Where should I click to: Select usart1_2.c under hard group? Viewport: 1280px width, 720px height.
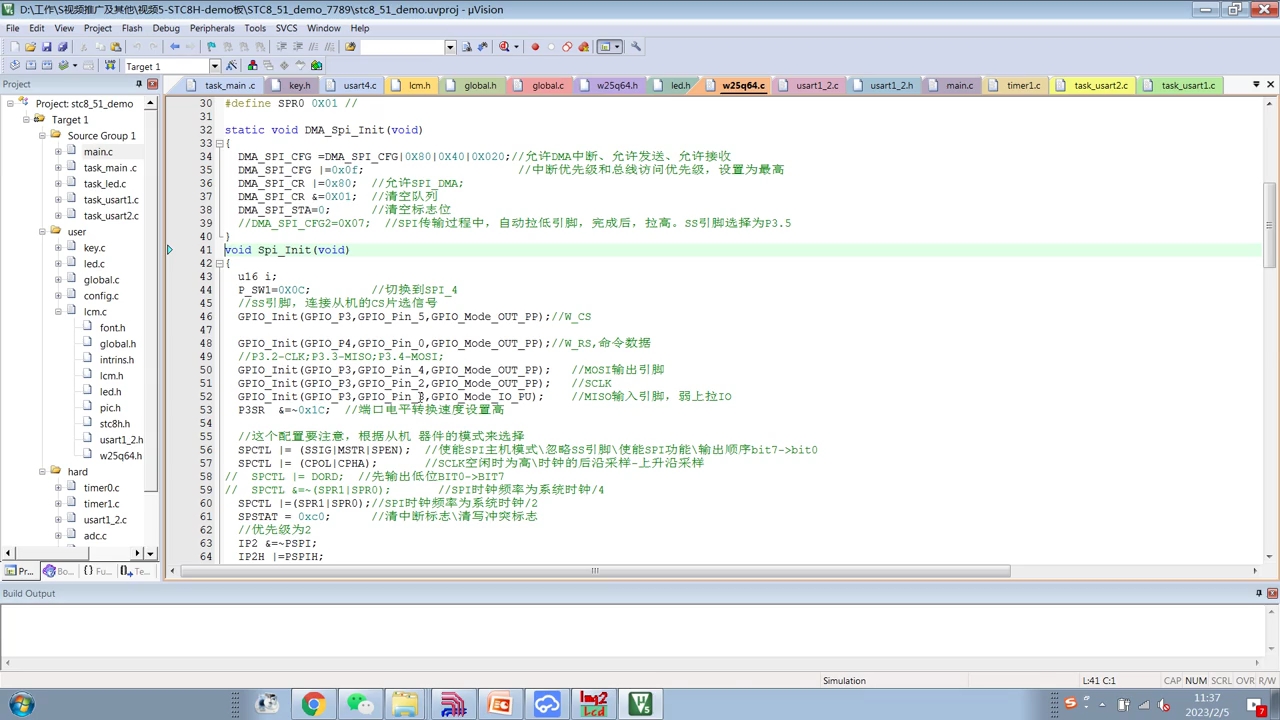[104, 519]
